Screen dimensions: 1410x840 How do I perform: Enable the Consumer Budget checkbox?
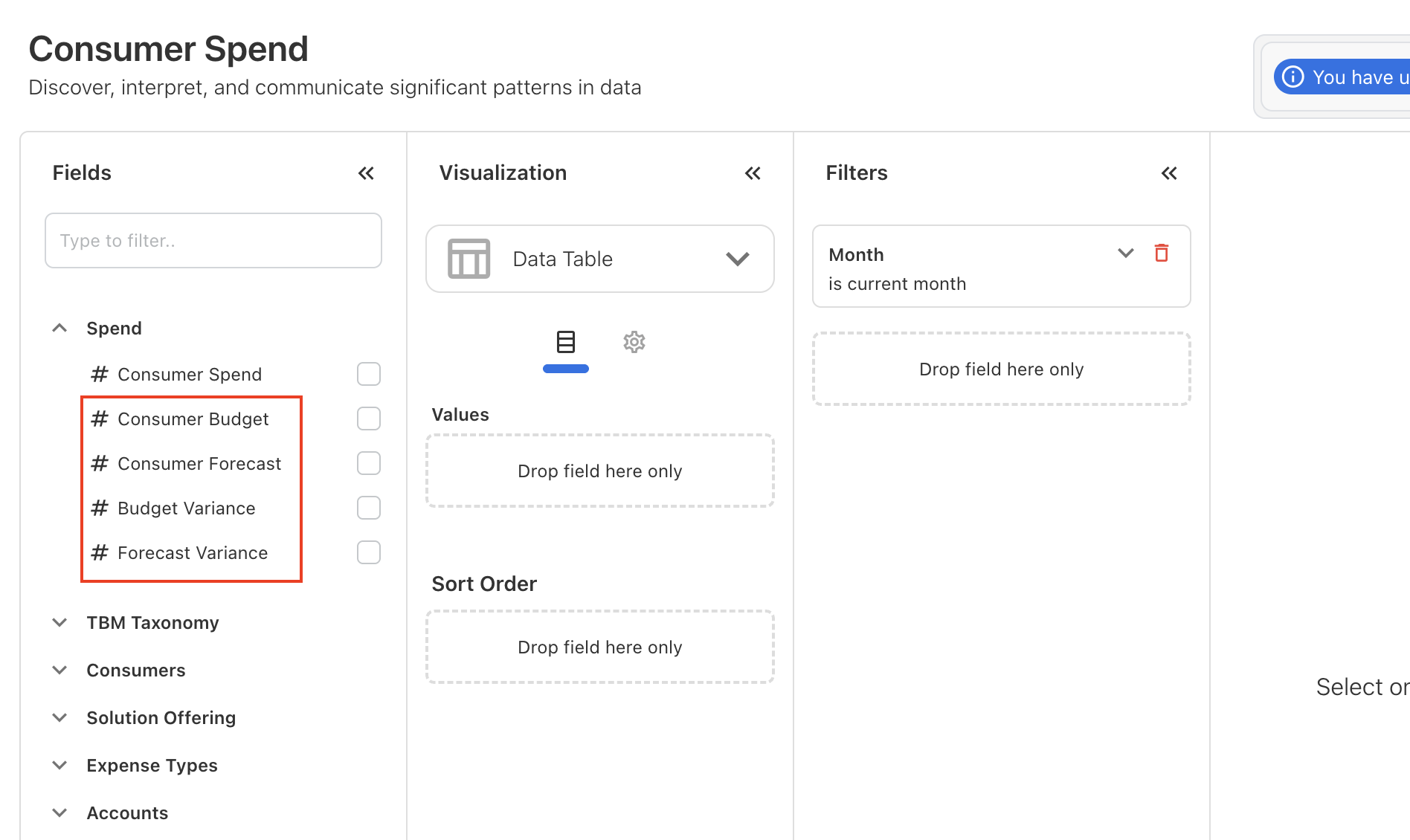368,419
